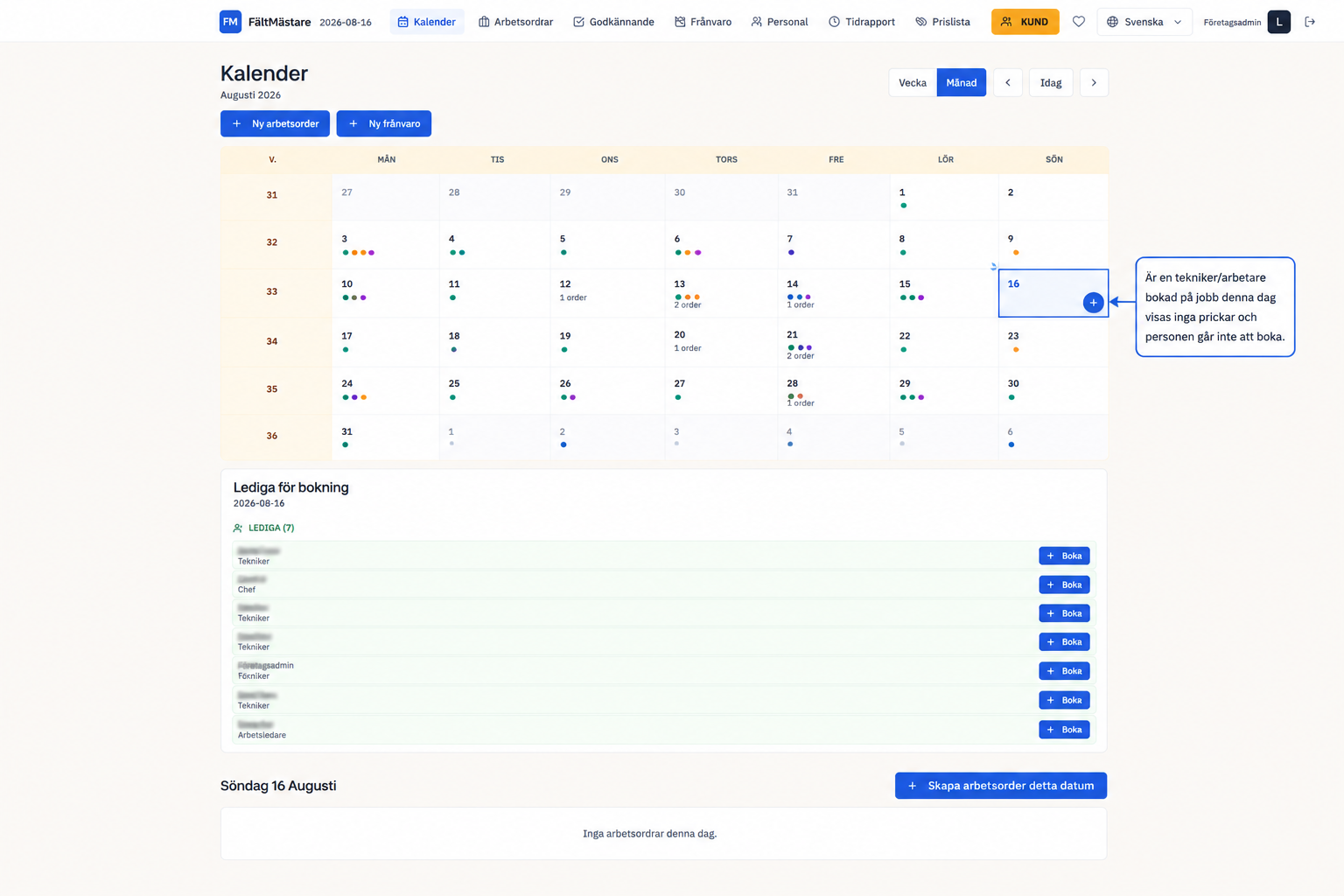Click the Personal people icon
The height and width of the screenshot is (896, 1344).
click(x=757, y=22)
